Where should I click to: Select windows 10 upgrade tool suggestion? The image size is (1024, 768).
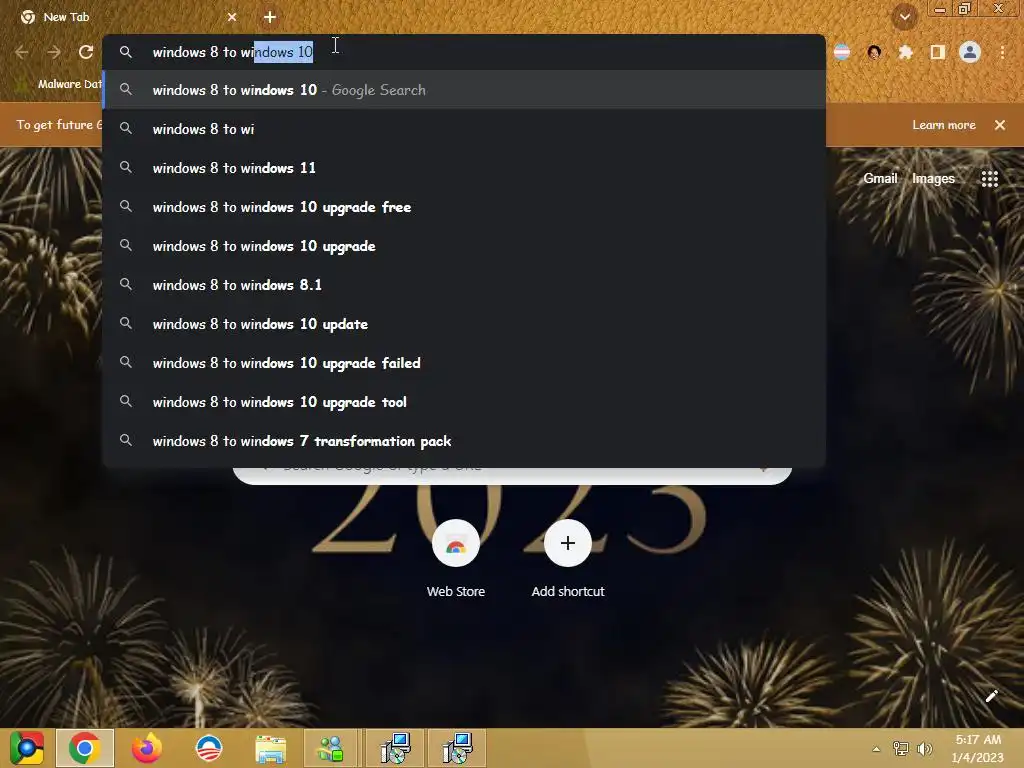pos(464,402)
